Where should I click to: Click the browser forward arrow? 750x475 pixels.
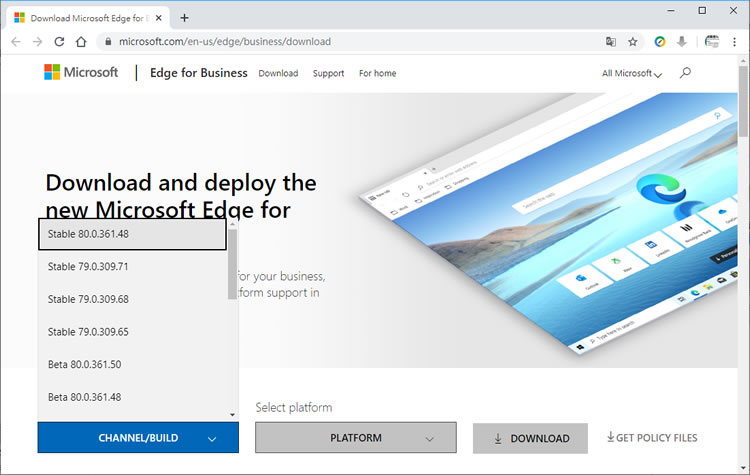37,42
